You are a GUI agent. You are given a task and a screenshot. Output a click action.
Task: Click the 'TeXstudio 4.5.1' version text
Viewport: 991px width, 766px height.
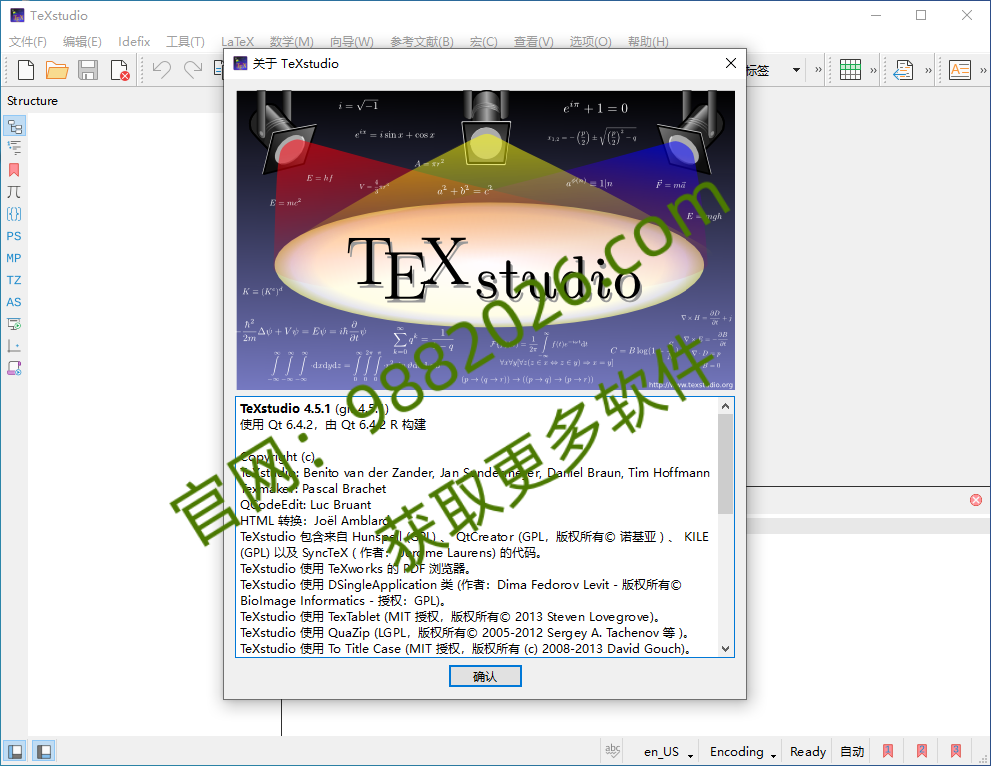285,408
